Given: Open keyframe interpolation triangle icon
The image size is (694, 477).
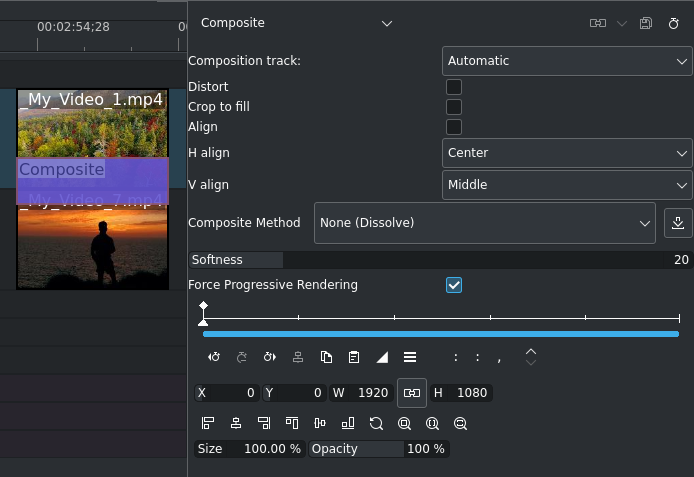Looking at the screenshot, I should 382,357.
